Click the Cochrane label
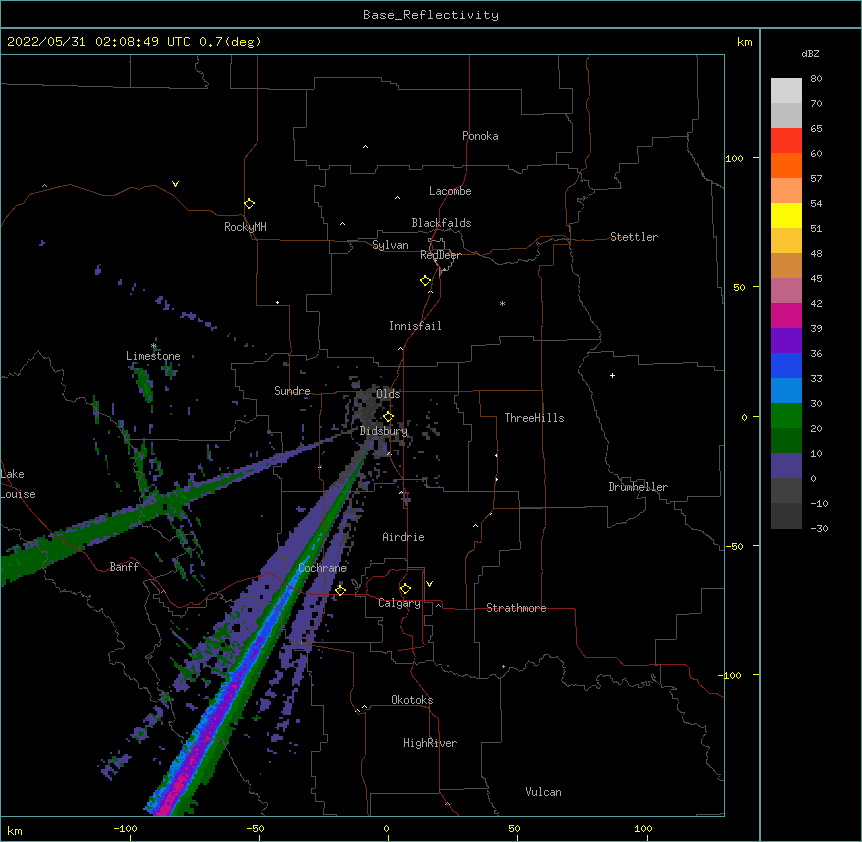Screen dimensions: 862x842 [x=322, y=568]
